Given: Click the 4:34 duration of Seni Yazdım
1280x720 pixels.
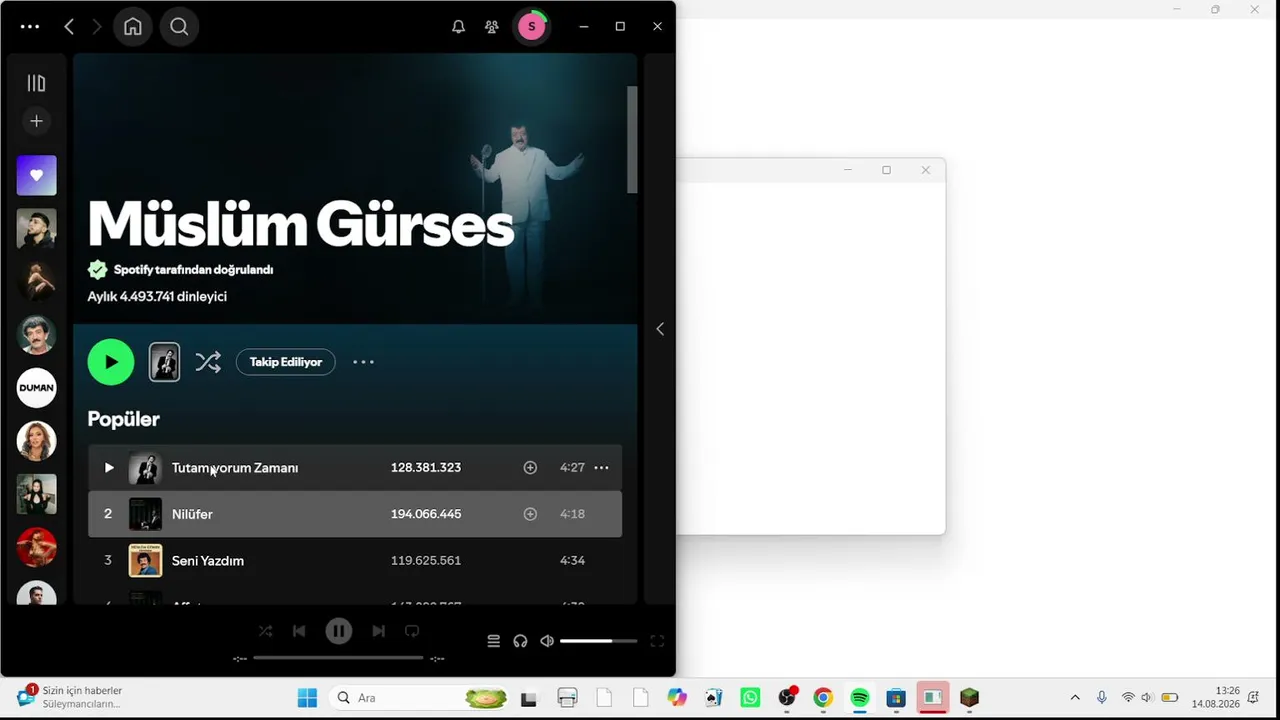Looking at the screenshot, I should (x=572, y=561).
